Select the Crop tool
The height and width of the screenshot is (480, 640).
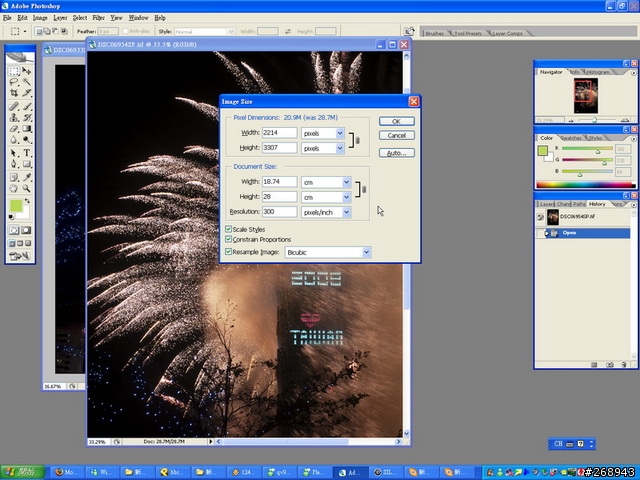(14, 93)
